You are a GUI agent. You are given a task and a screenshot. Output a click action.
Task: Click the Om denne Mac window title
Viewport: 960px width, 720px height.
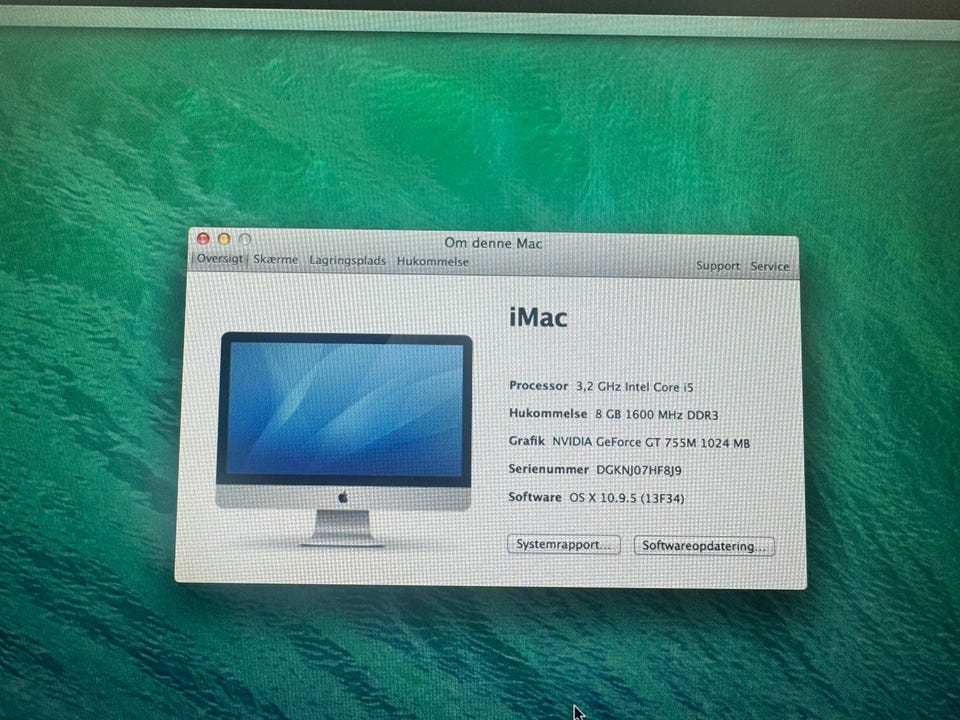pos(493,243)
